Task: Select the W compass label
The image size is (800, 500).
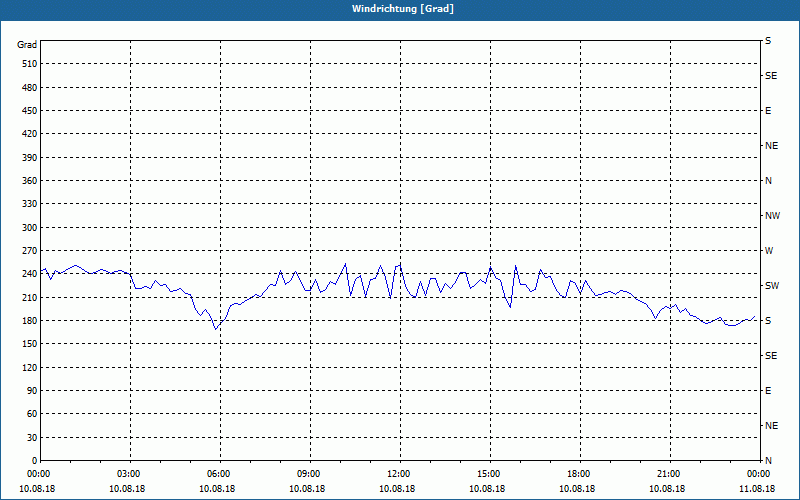Action: [769, 251]
